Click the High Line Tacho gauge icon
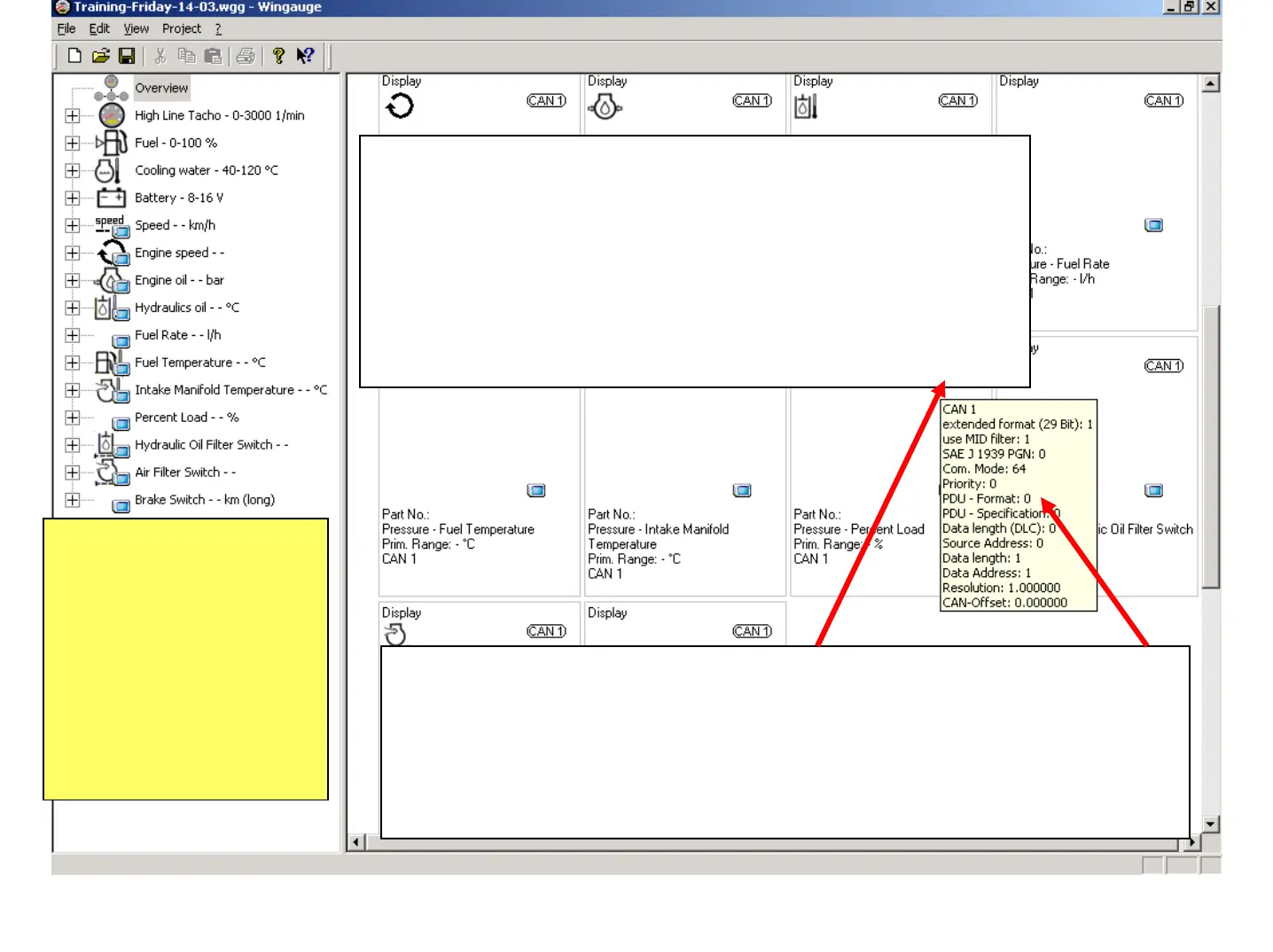 tap(112, 115)
